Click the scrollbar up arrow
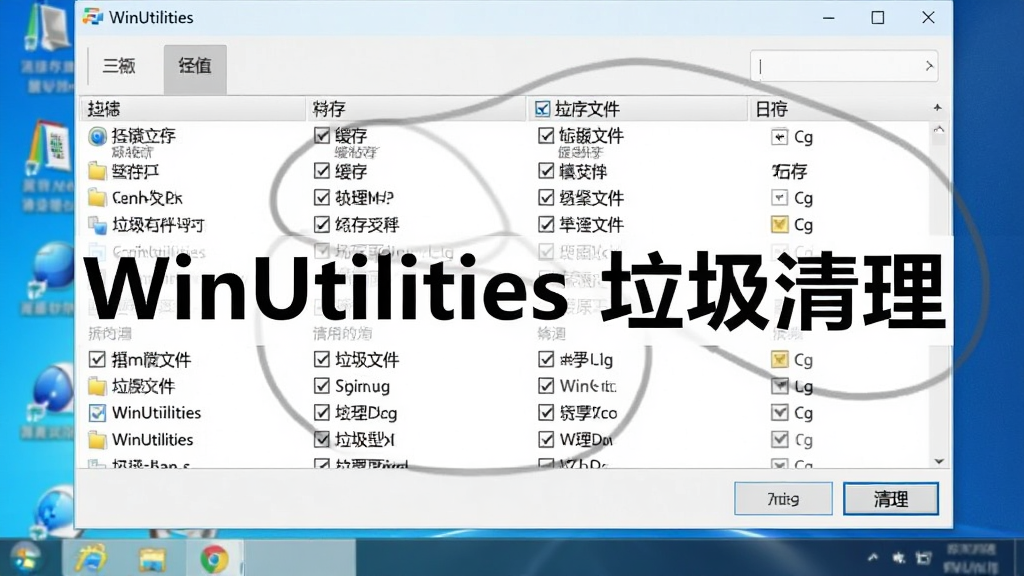The width and height of the screenshot is (1024, 576). point(938,129)
